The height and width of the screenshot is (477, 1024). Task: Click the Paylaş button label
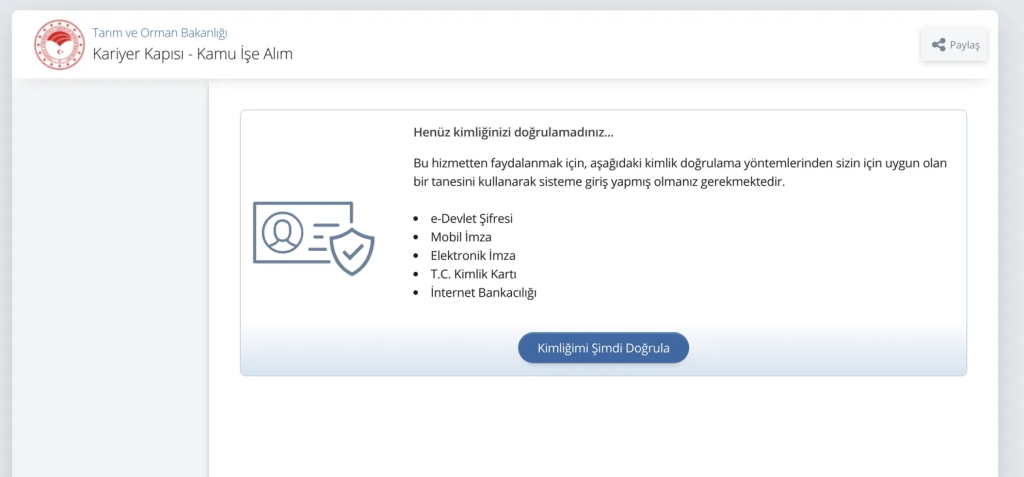[965, 45]
